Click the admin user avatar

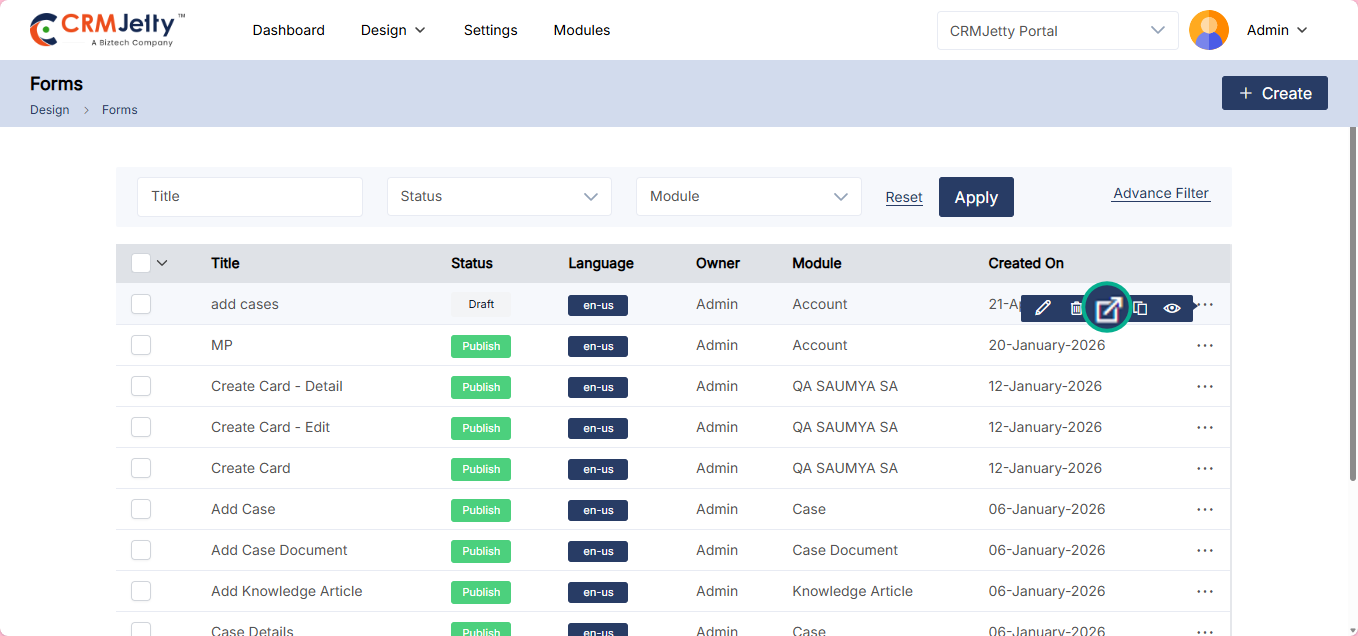pos(1208,30)
